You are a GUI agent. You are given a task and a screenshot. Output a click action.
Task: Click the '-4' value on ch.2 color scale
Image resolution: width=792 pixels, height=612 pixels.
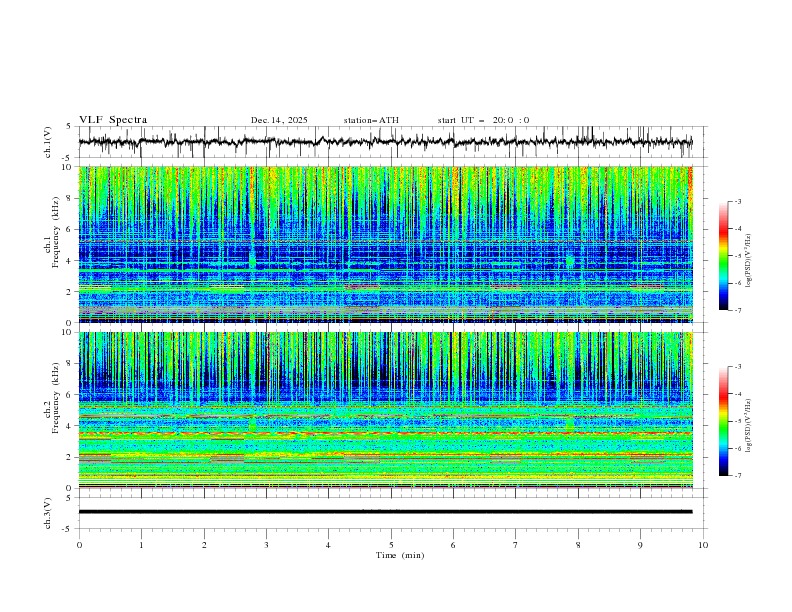pos(738,394)
